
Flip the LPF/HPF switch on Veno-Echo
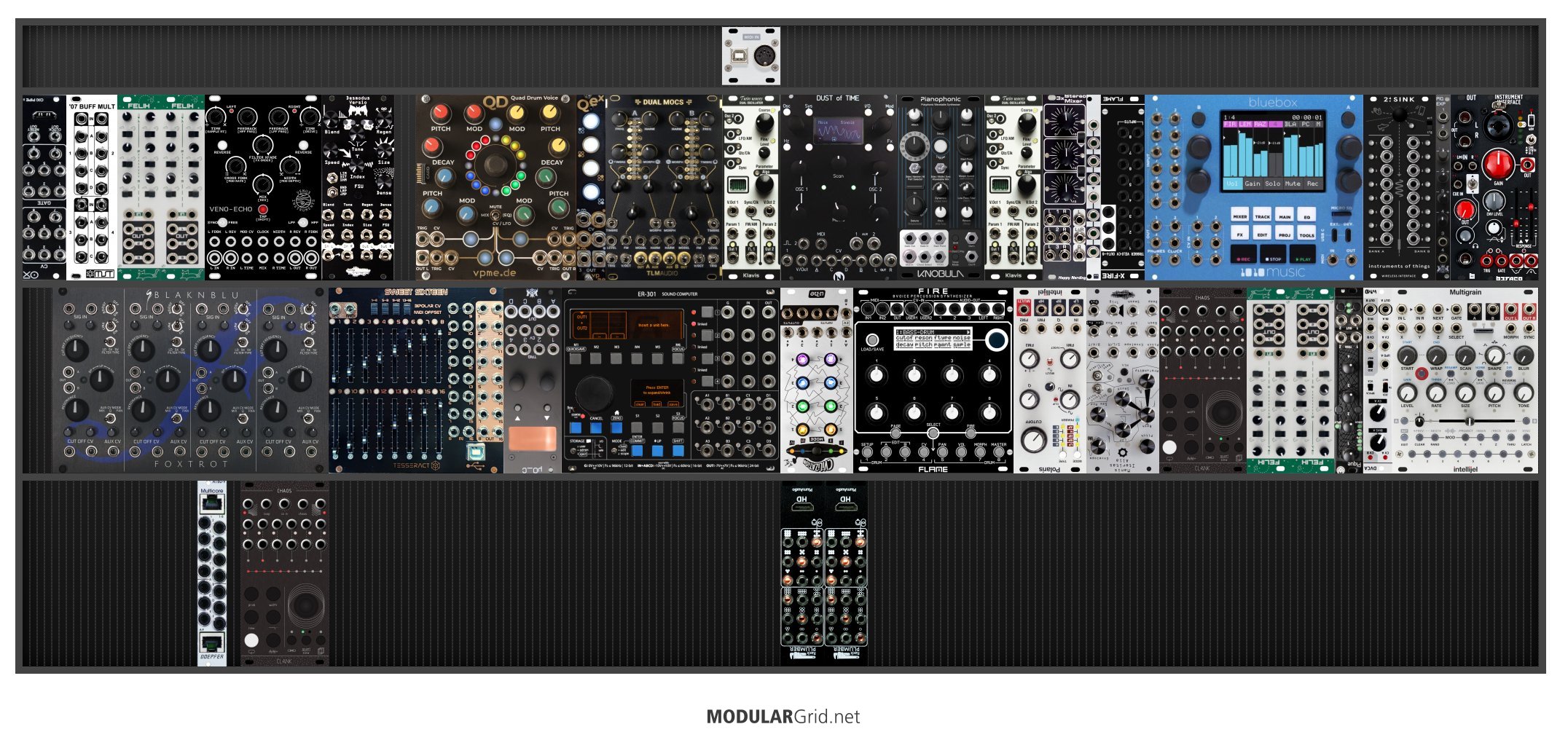coord(303,222)
